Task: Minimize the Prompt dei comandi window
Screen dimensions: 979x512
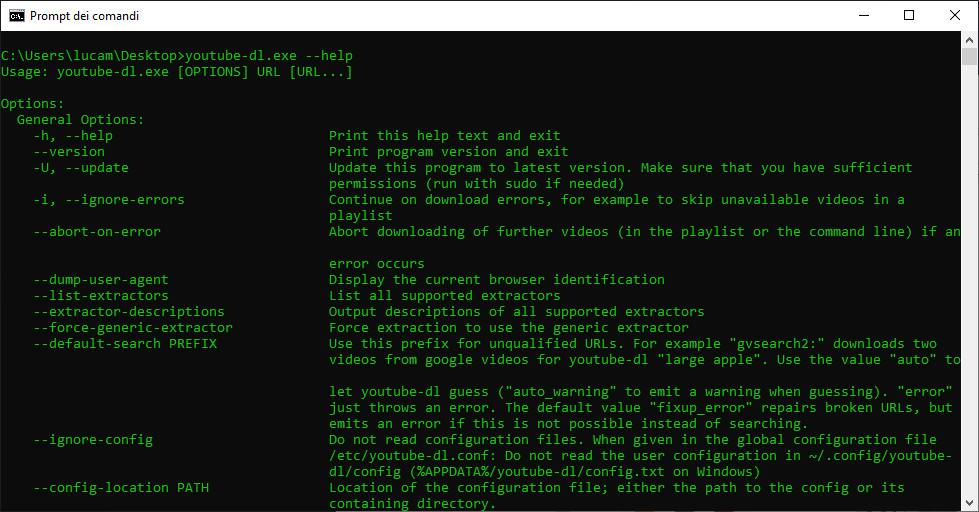Action: (864, 16)
